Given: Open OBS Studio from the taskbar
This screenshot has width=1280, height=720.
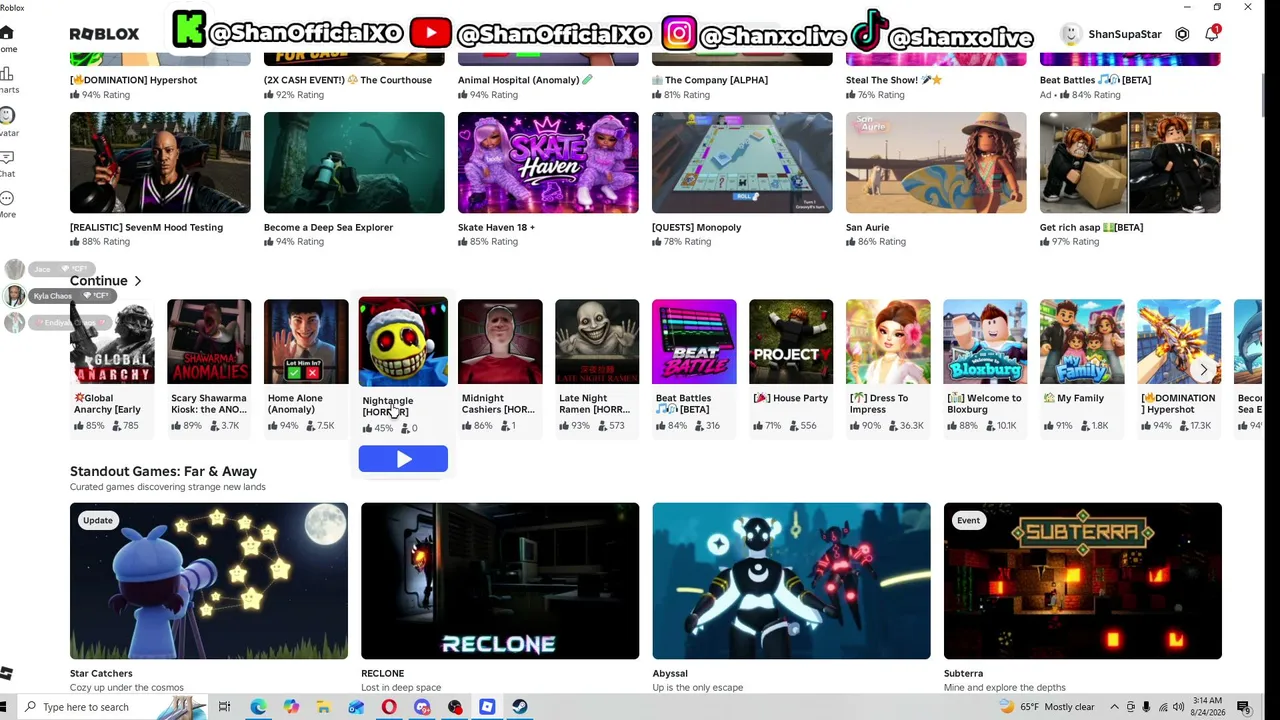Looking at the screenshot, I should [455, 707].
